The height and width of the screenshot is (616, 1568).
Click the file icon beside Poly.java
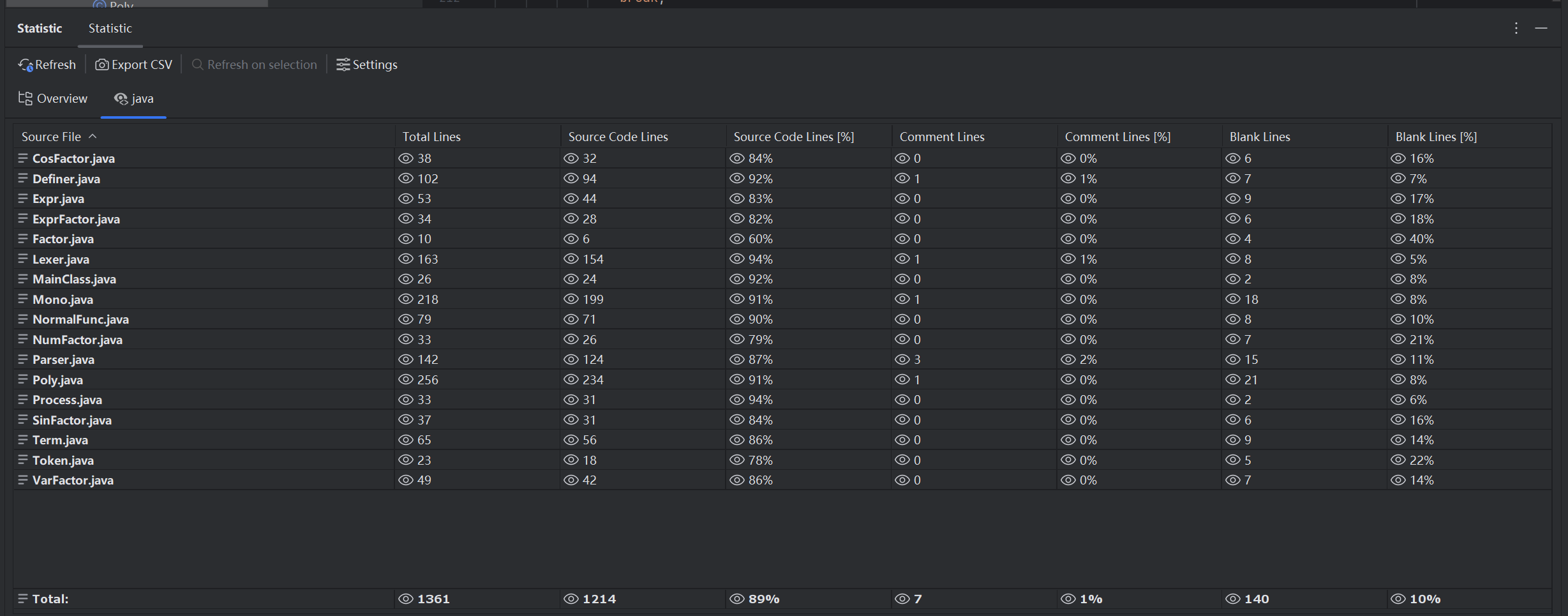coord(23,380)
